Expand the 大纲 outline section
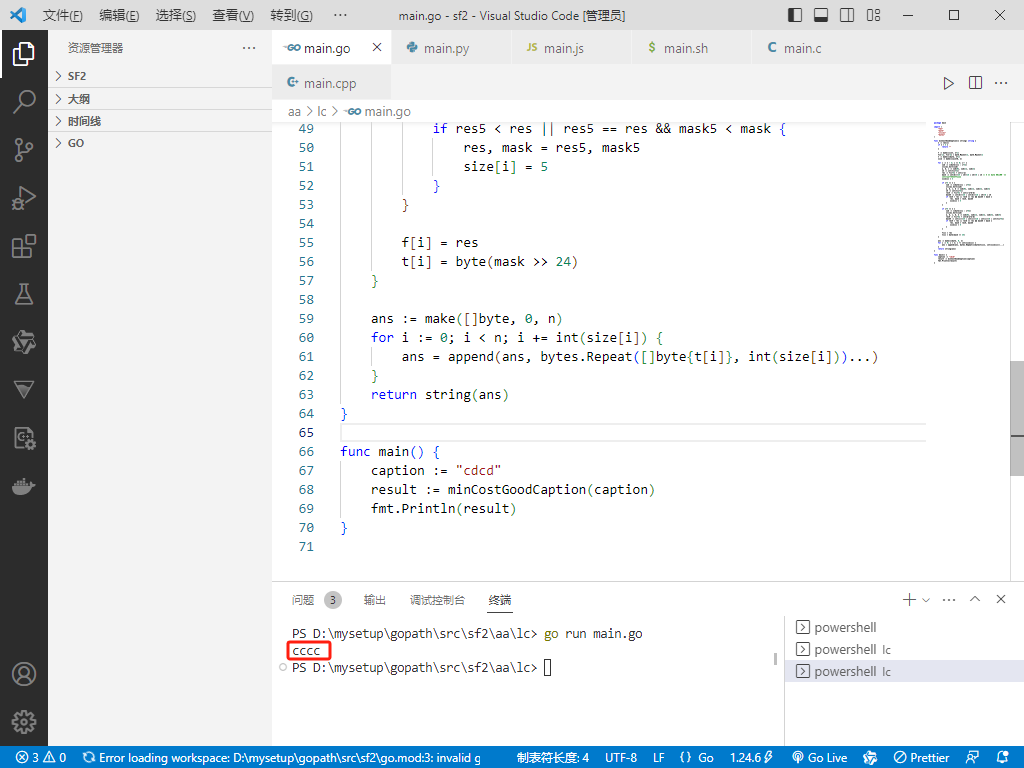 click(x=160, y=99)
